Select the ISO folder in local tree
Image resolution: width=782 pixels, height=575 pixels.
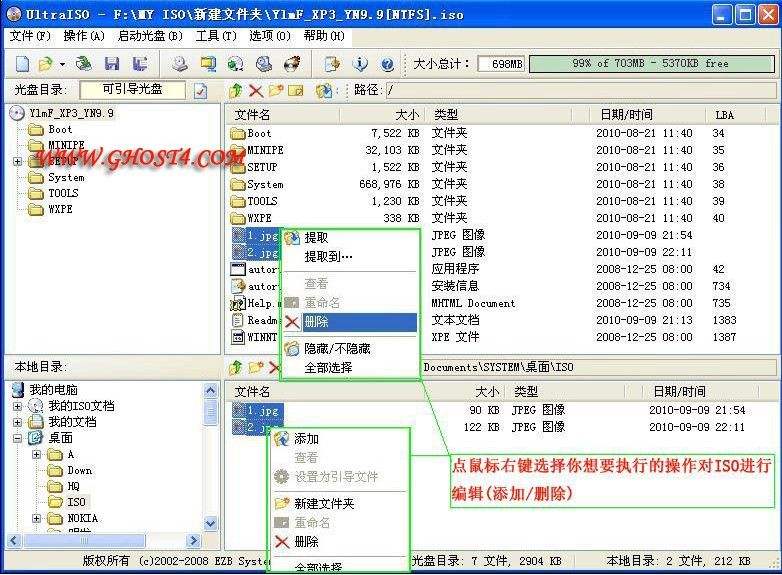[76, 502]
